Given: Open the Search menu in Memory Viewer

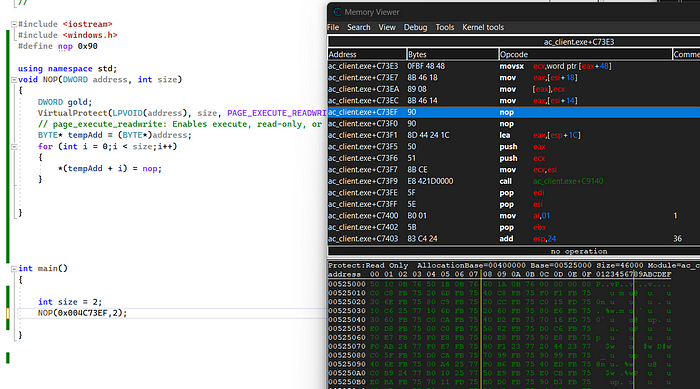Looking at the screenshot, I should (x=358, y=27).
